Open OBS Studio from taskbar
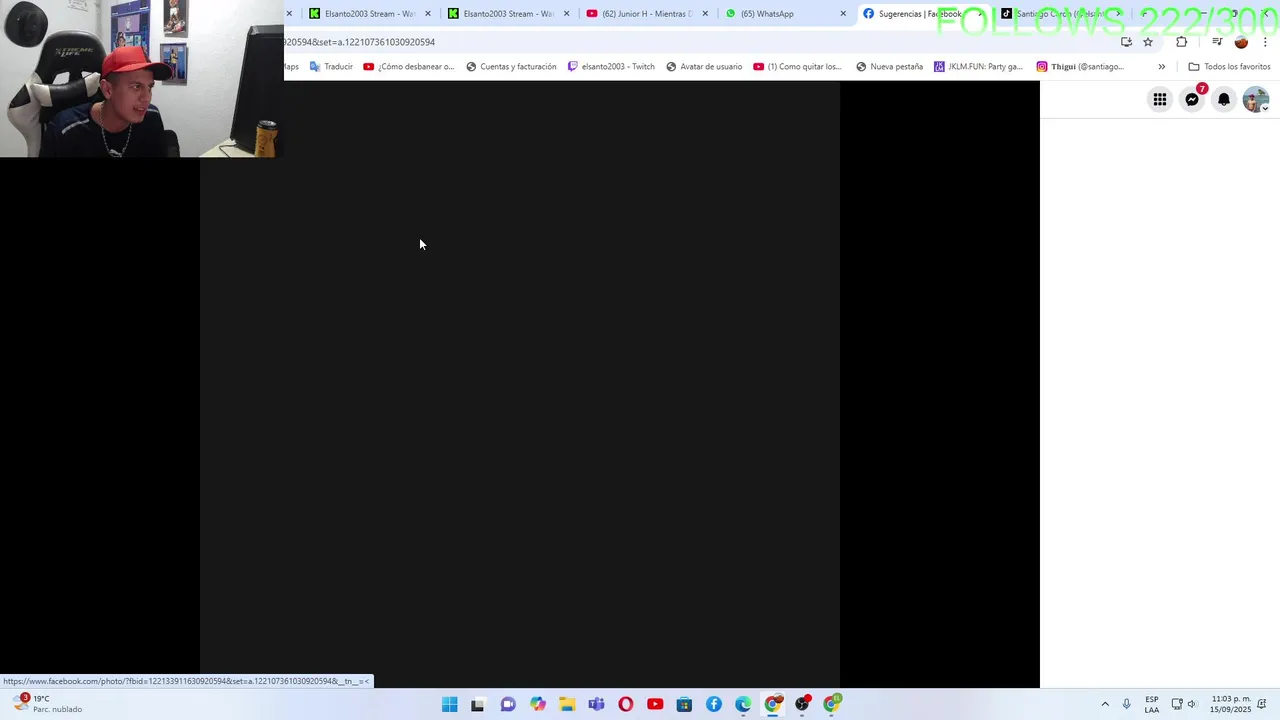The image size is (1280, 720). click(x=802, y=704)
